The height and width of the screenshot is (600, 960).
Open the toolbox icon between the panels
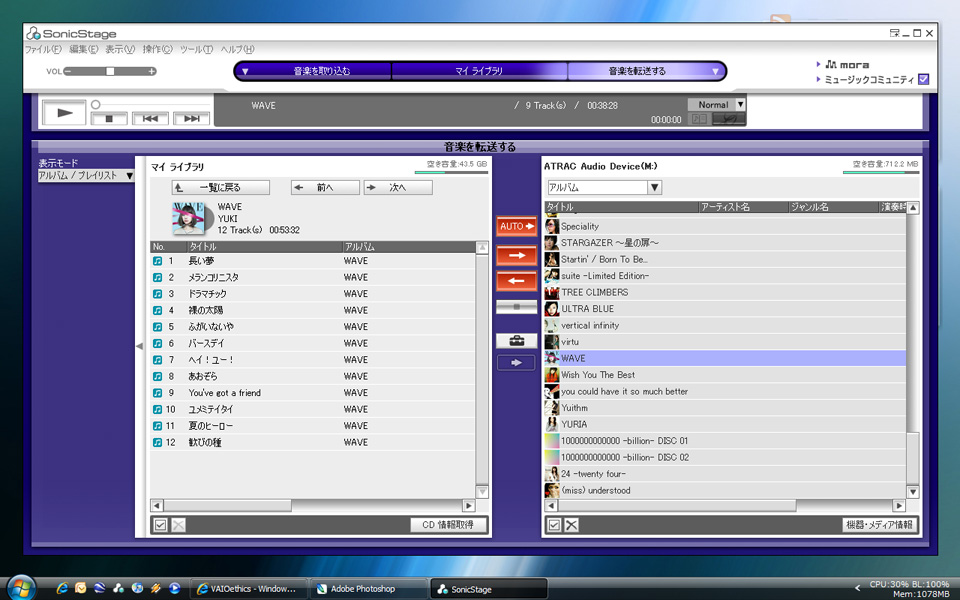tap(516, 340)
